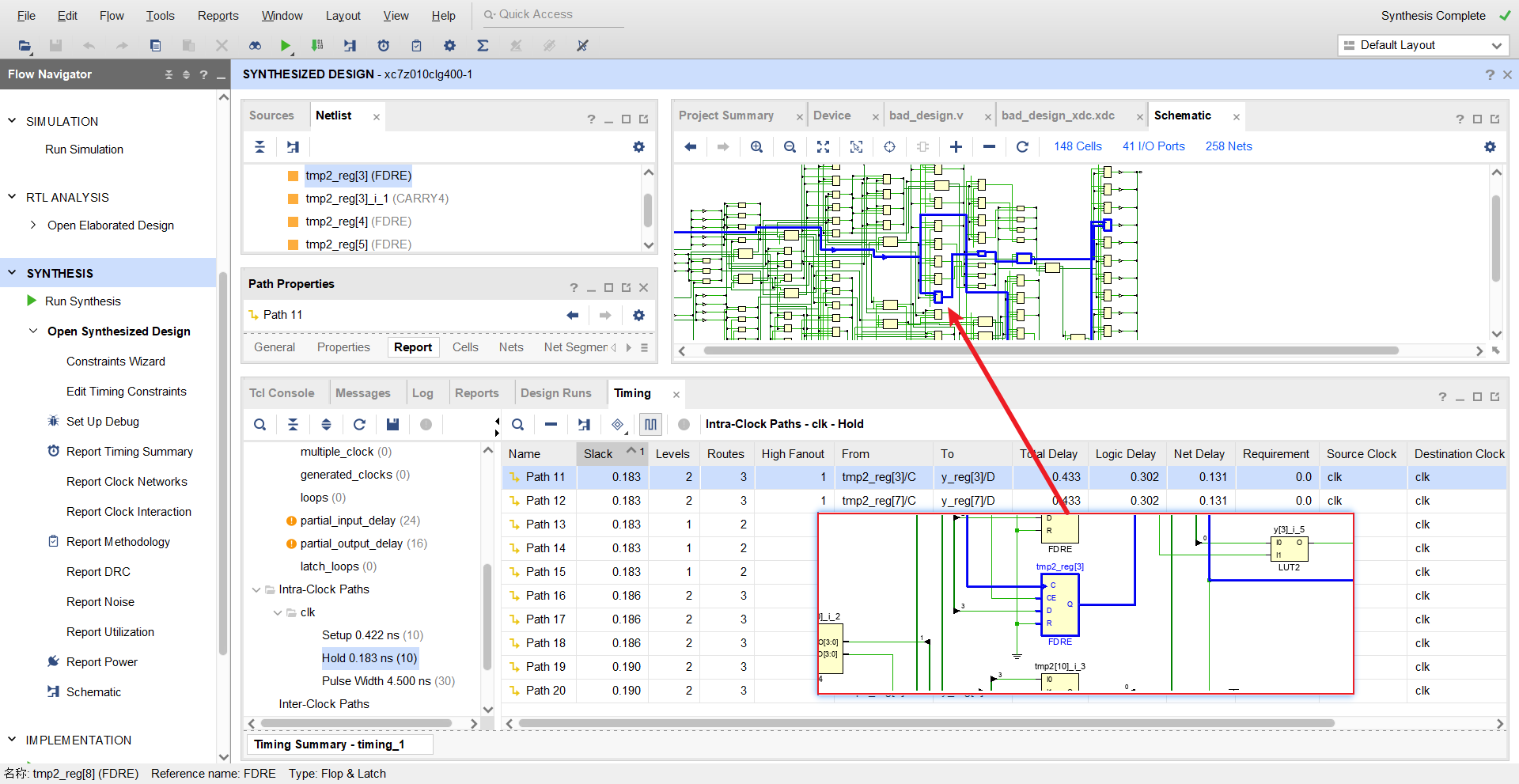Open the Messages tab
1519x784 pixels.
tap(362, 393)
